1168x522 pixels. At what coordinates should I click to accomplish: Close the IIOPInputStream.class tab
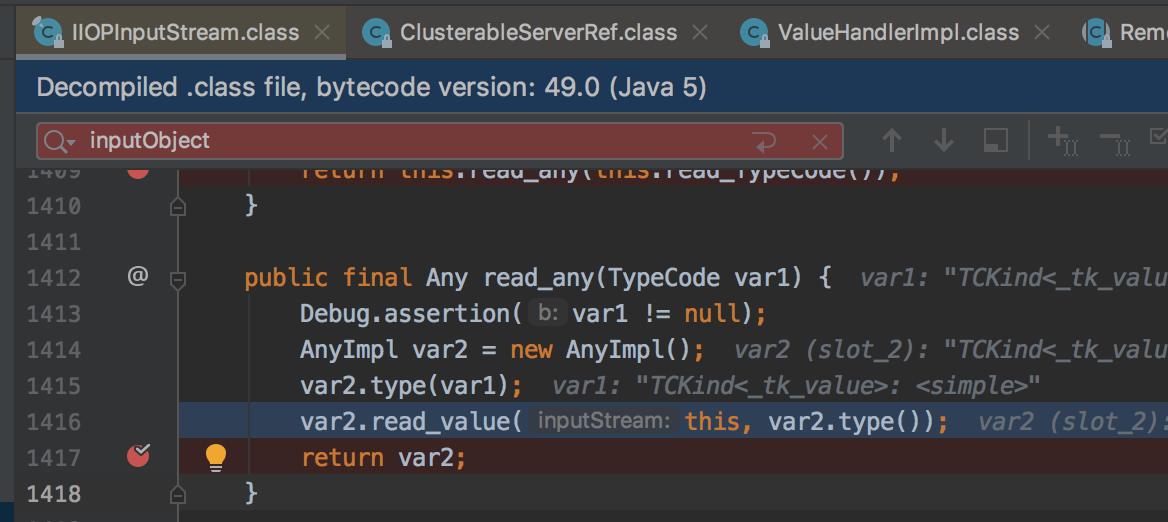[322, 33]
